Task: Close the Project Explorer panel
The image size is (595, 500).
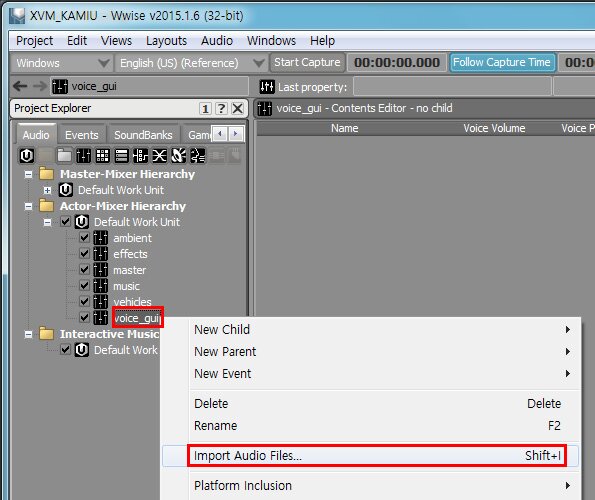Action: (238, 109)
